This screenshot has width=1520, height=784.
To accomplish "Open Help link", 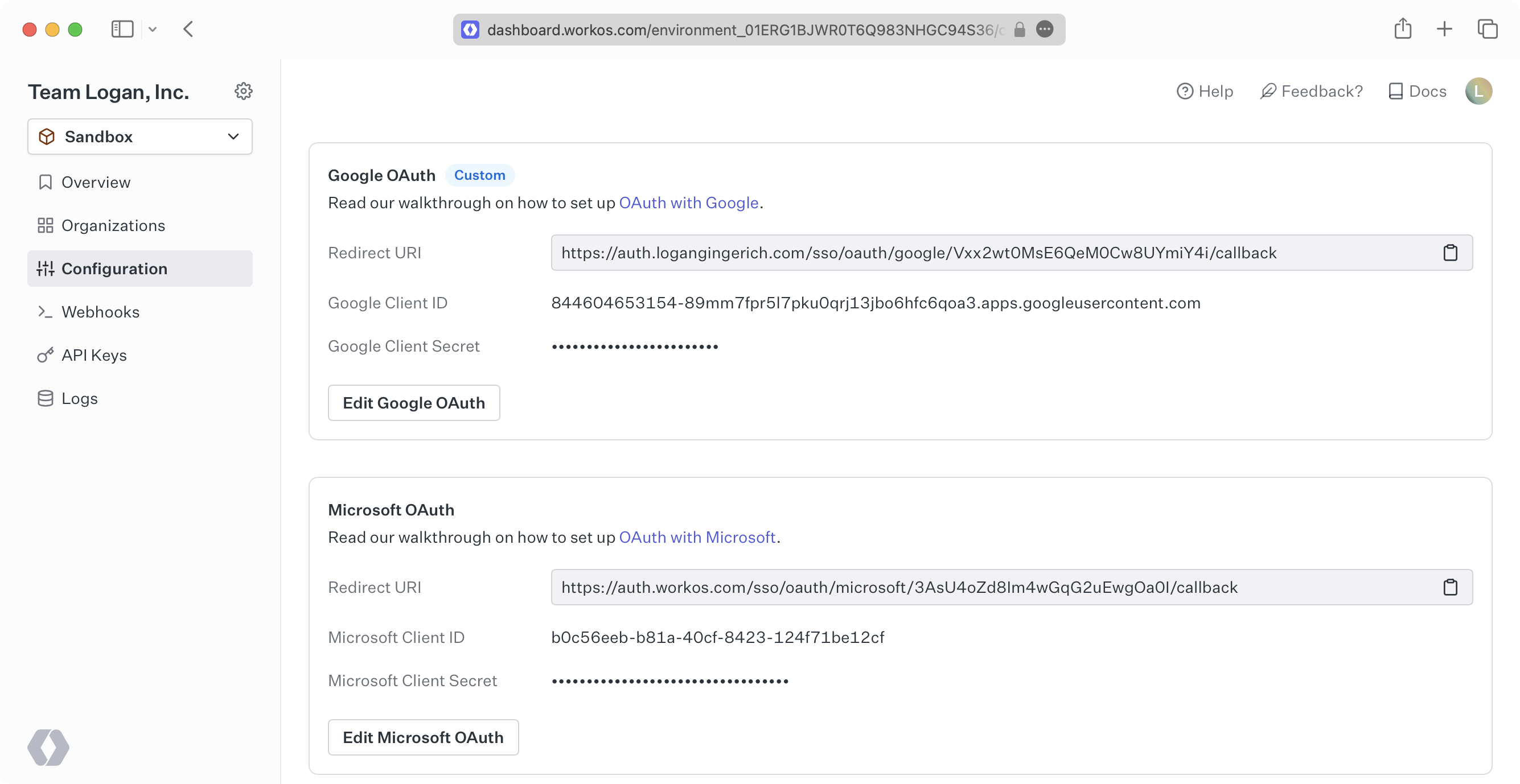I will (1204, 92).
